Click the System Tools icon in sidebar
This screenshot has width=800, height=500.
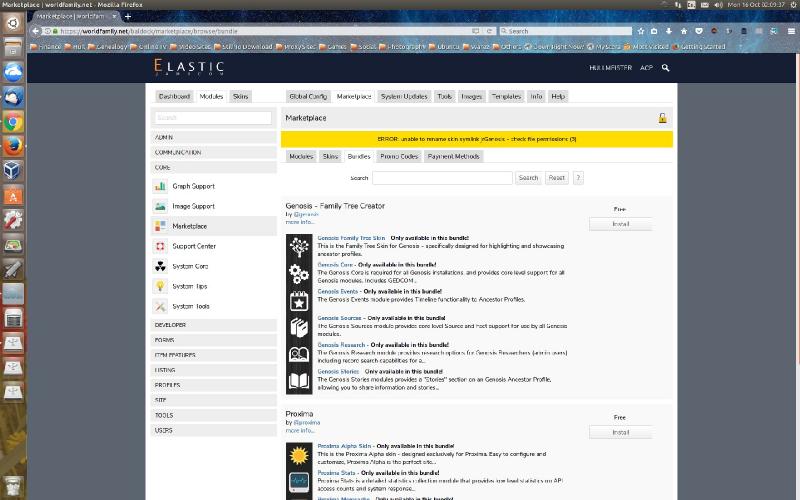pos(160,306)
